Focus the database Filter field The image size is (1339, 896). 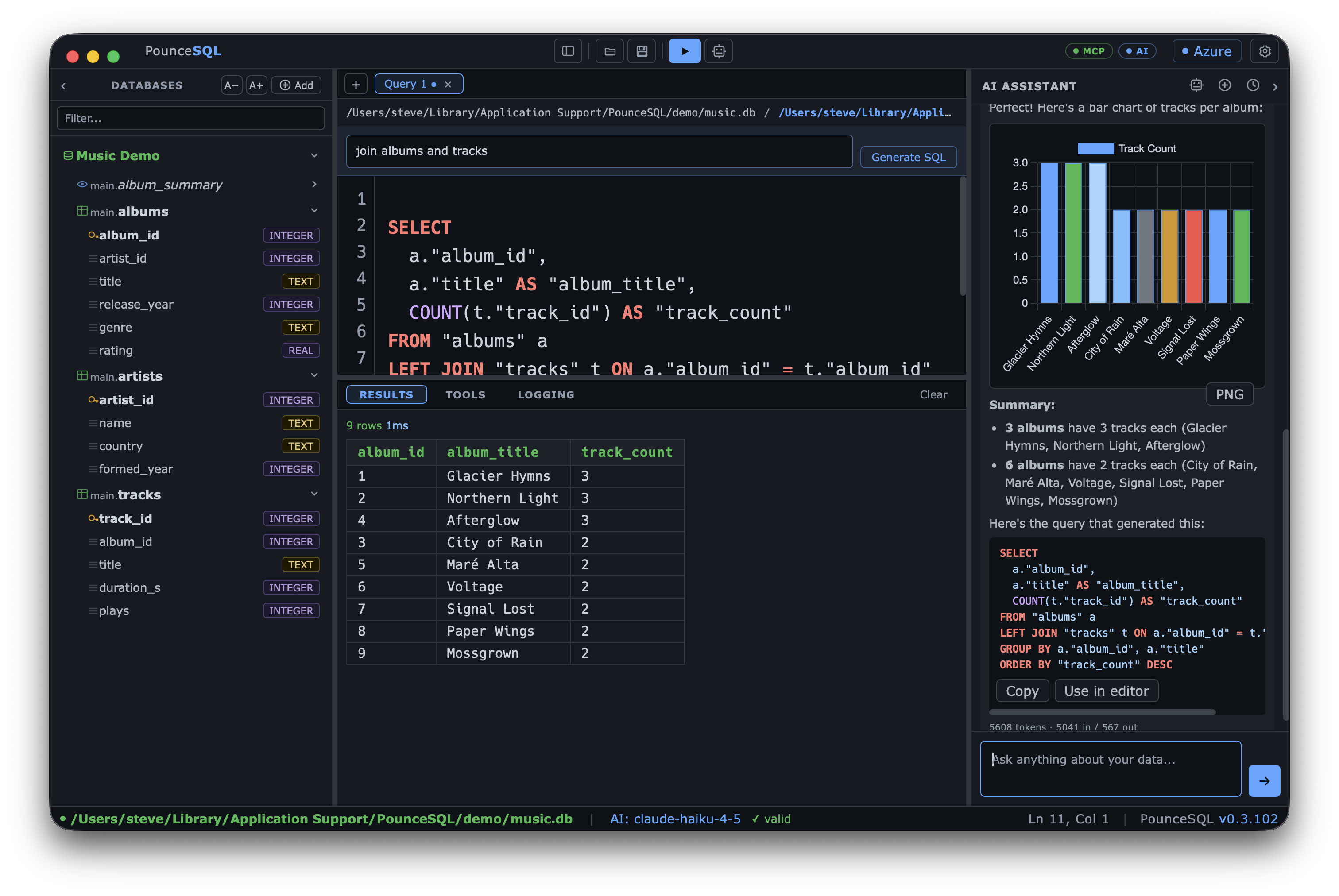click(x=191, y=118)
